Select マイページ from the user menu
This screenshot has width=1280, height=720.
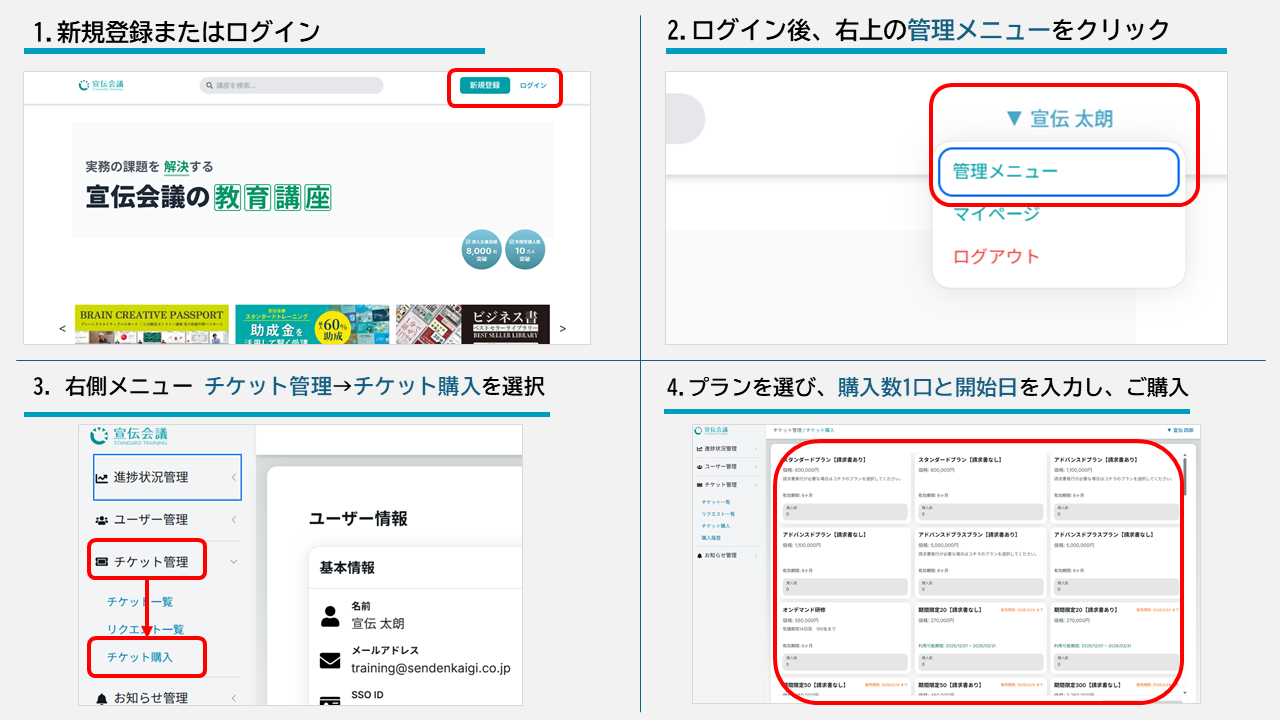[x=996, y=213]
